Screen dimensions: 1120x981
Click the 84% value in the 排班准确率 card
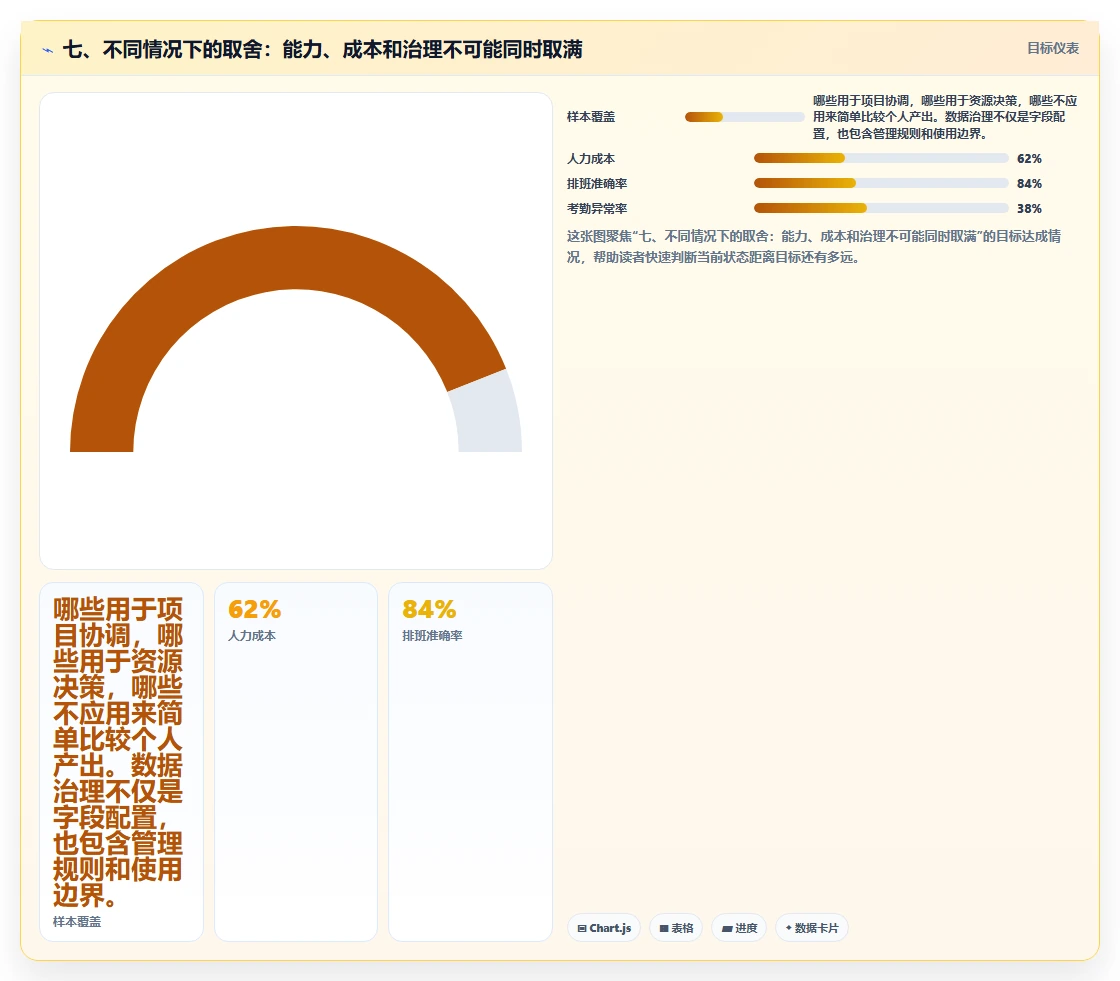pos(429,609)
